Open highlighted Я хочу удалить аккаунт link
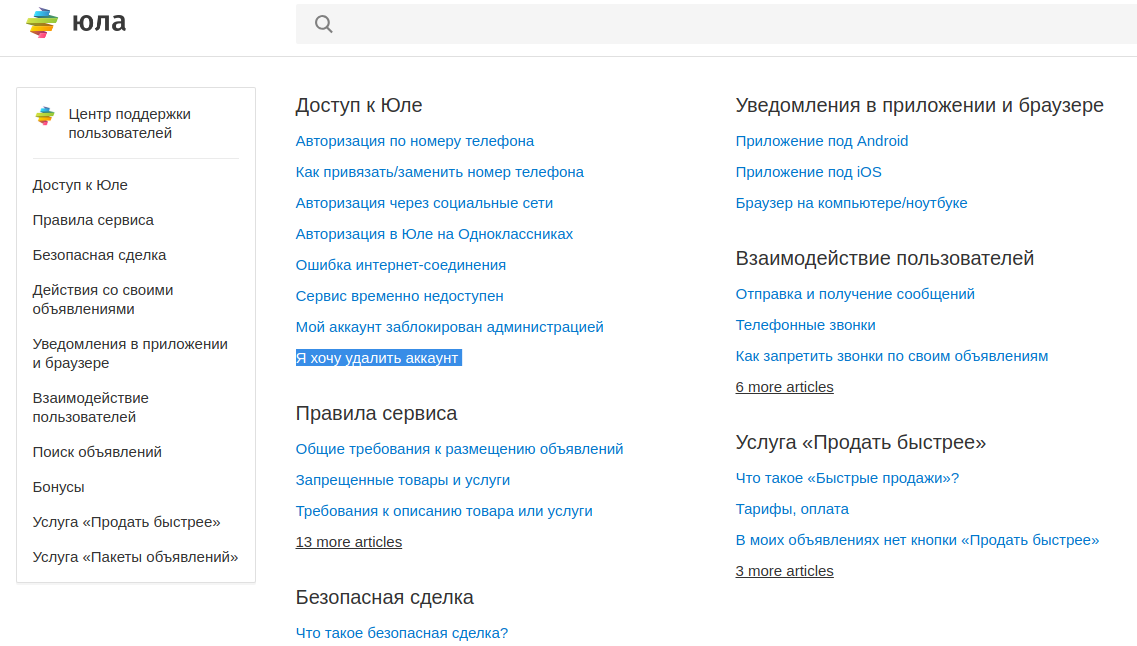Image resolution: width=1137 pixels, height=646 pixels. (379, 358)
